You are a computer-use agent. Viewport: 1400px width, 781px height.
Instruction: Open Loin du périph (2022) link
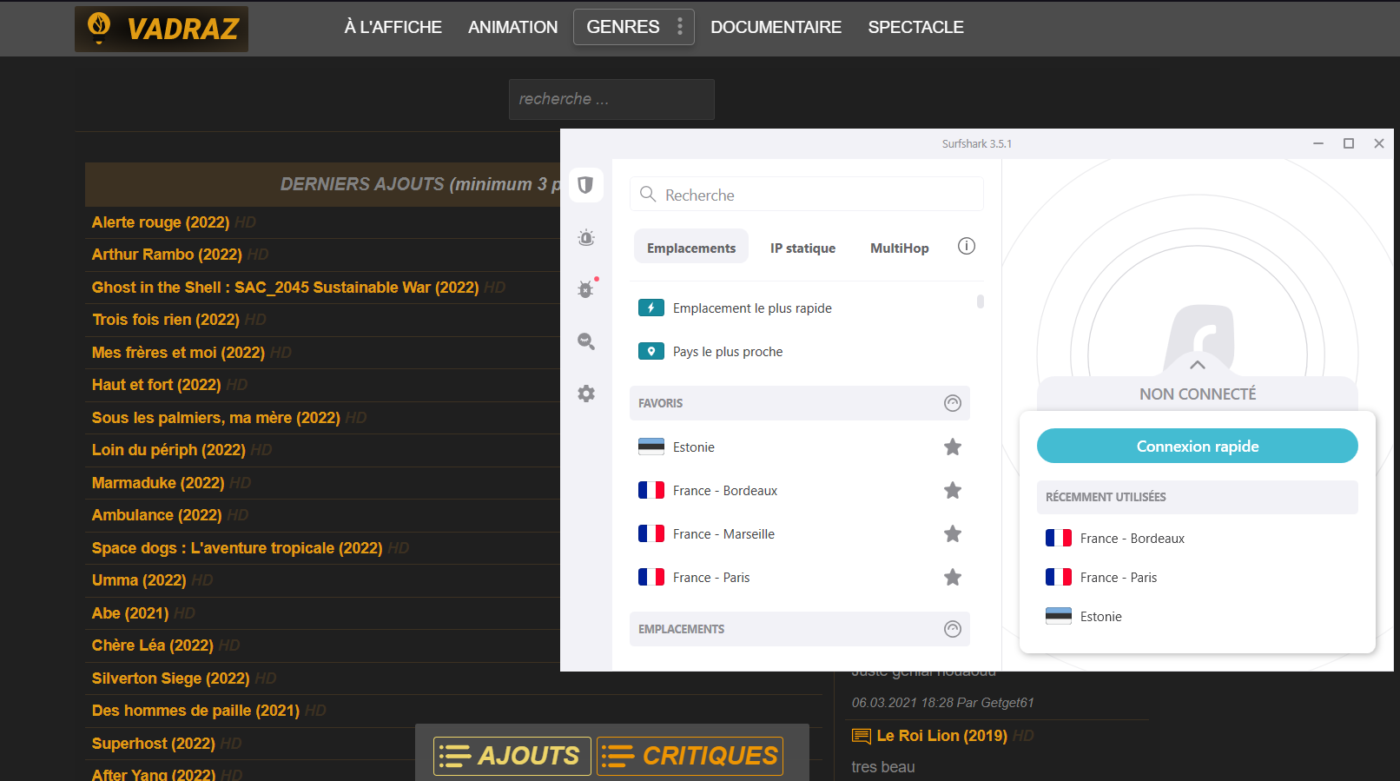(168, 449)
